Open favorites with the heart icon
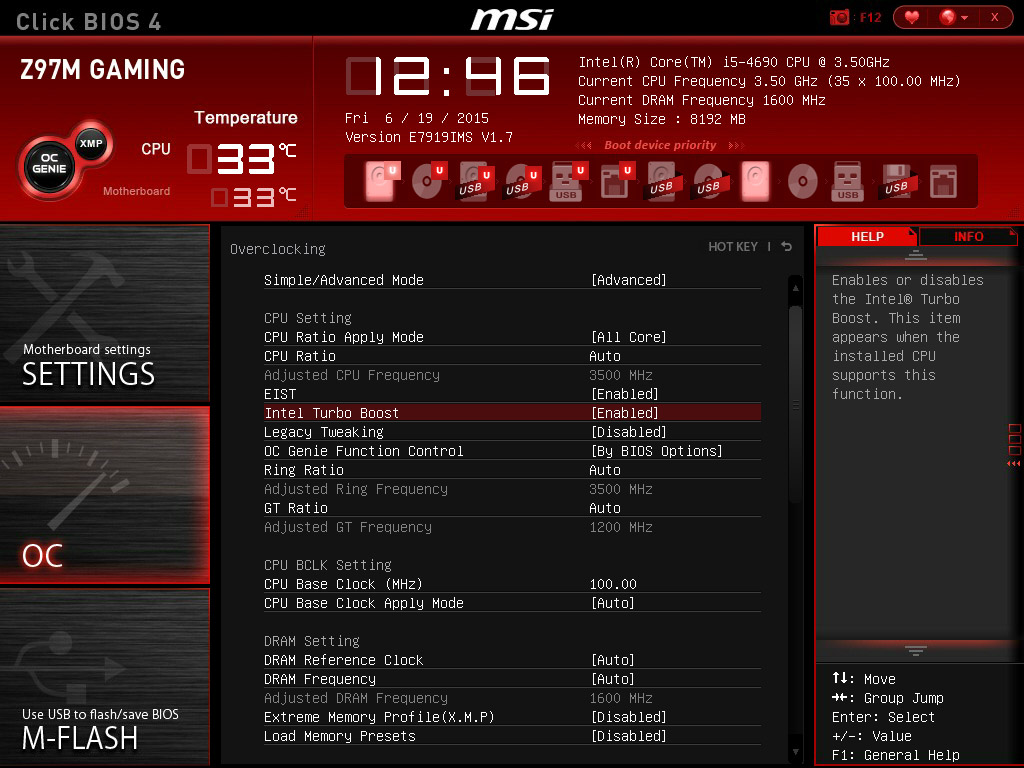 coord(912,18)
